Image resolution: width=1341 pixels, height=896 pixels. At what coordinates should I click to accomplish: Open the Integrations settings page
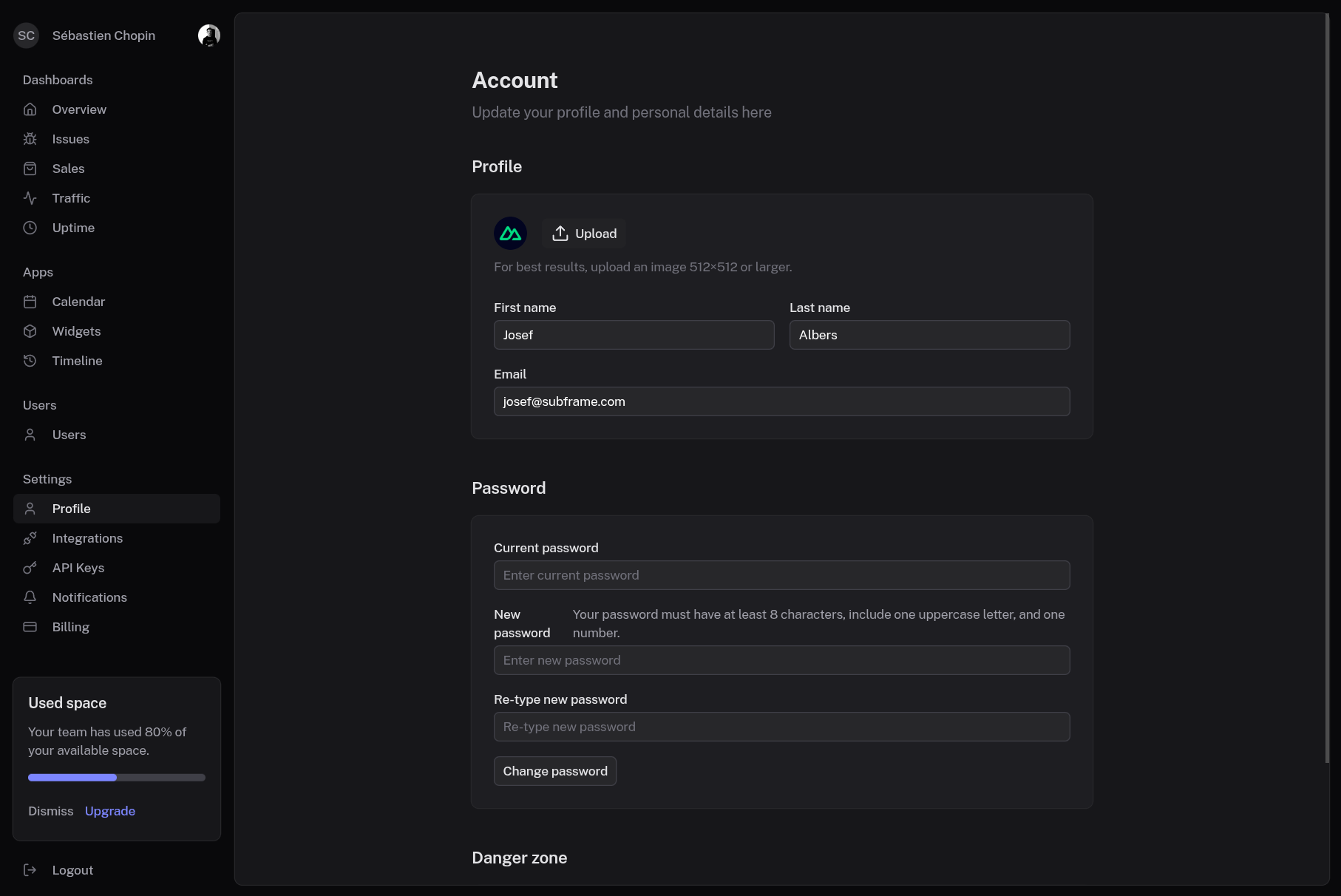tap(87, 538)
